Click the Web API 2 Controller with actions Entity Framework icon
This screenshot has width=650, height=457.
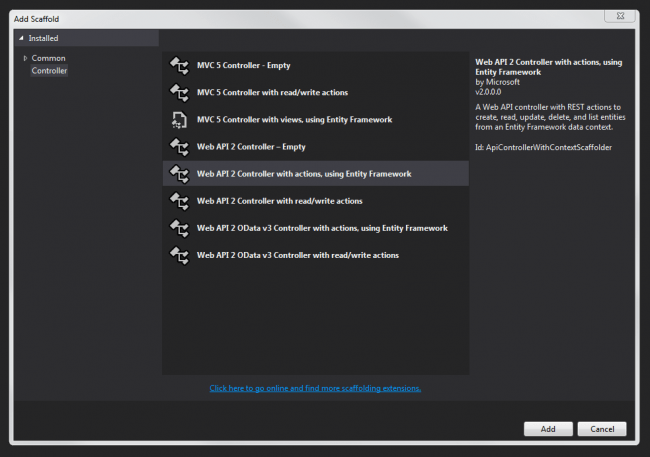[x=179, y=174]
